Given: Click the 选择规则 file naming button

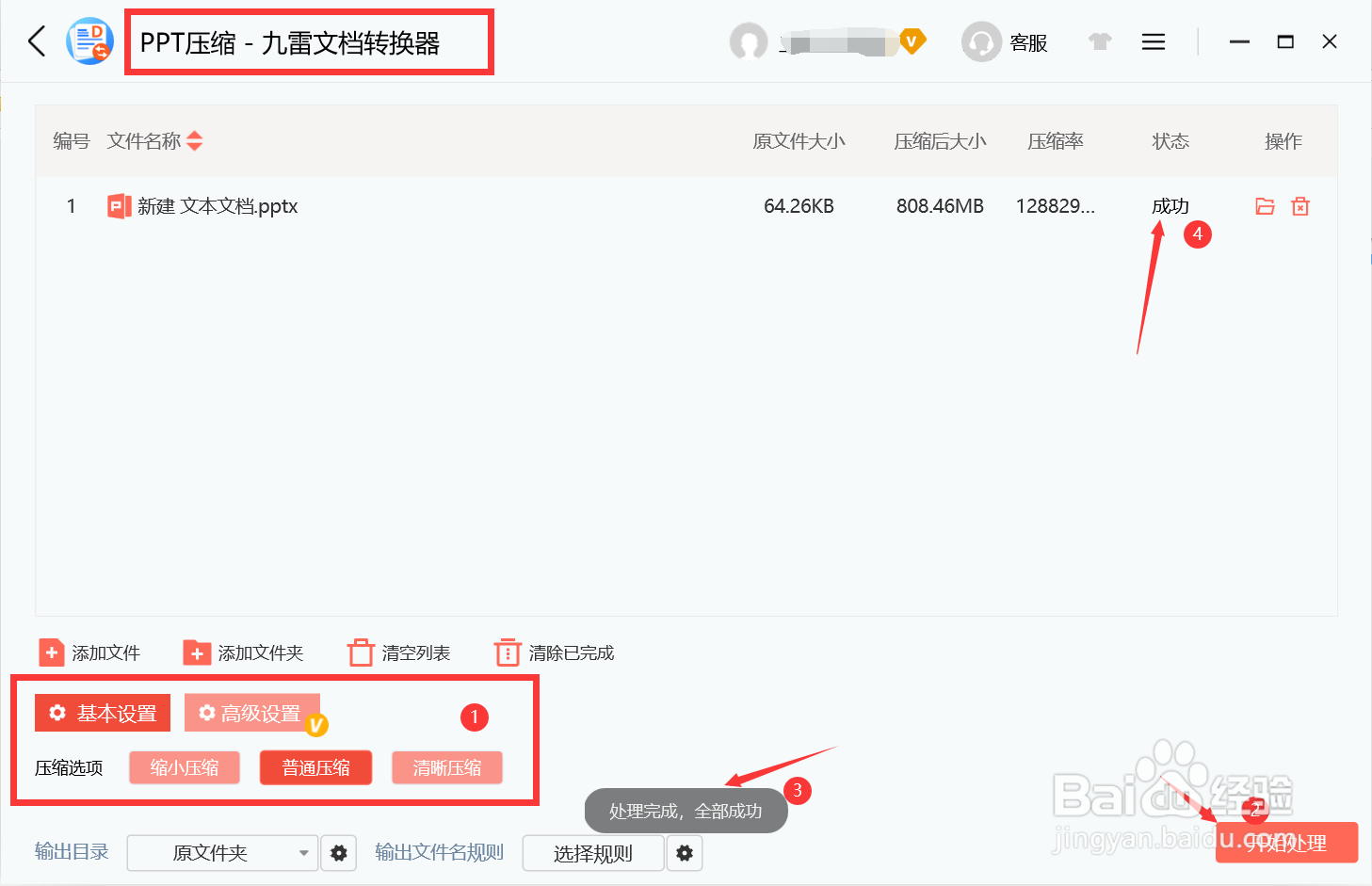Looking at the screenshot, I should click(x=593, y=853).
